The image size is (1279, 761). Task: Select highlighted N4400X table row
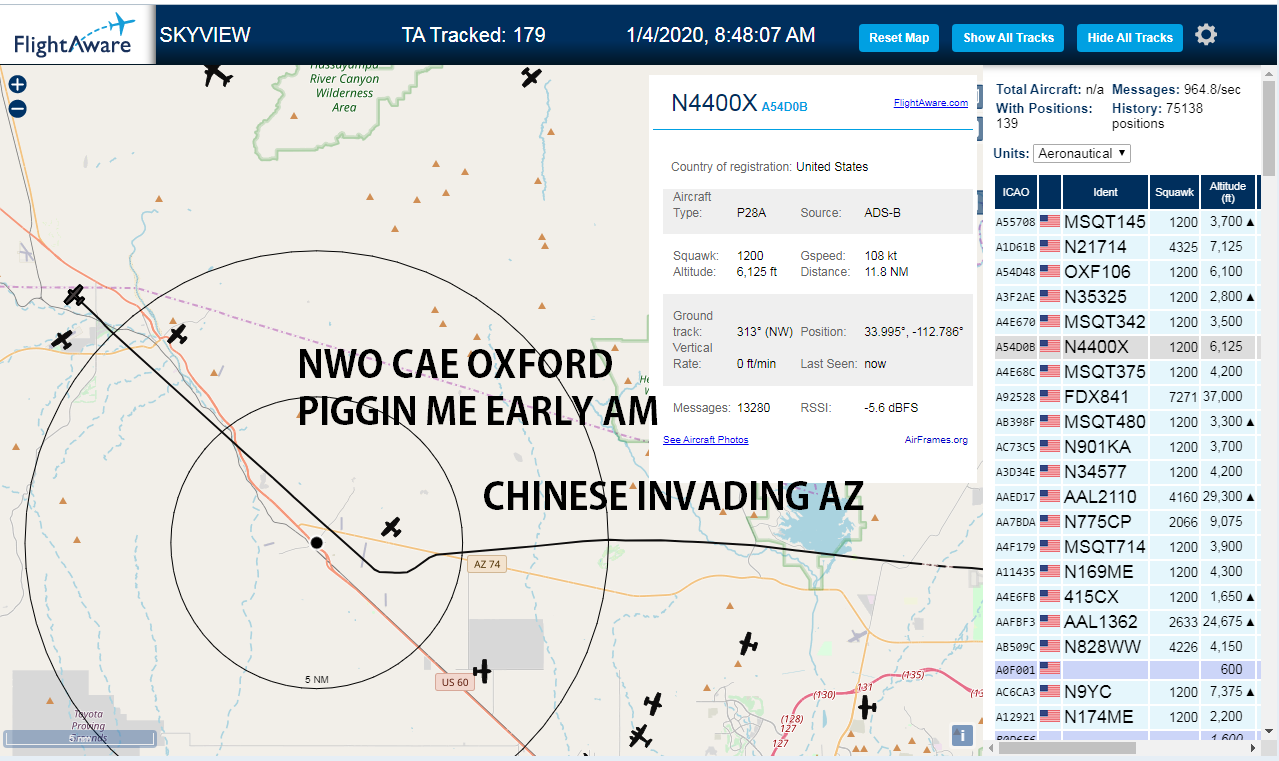click(x=1126, y=347)
